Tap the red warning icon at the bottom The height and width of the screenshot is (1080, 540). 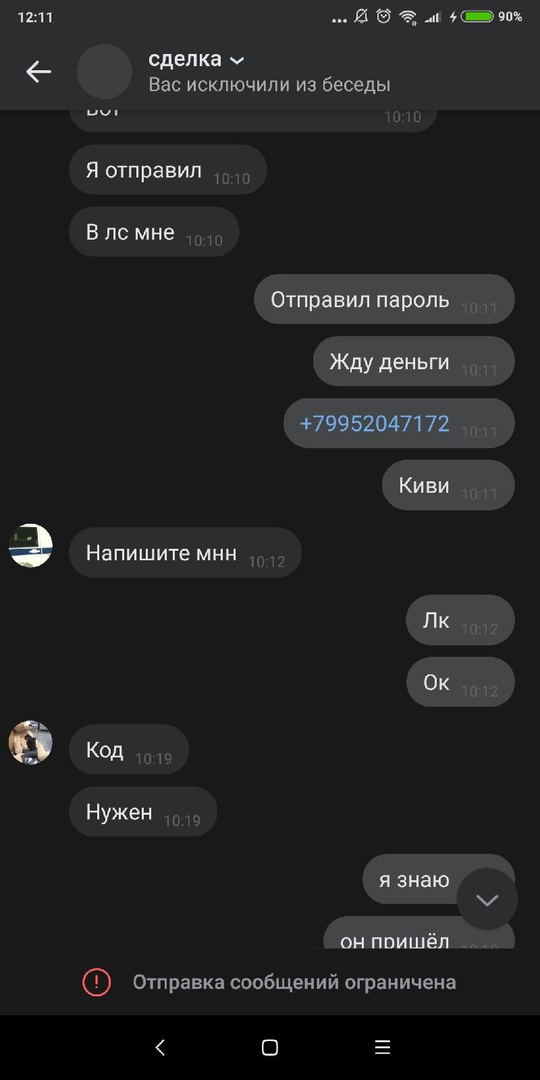(96, 982)
